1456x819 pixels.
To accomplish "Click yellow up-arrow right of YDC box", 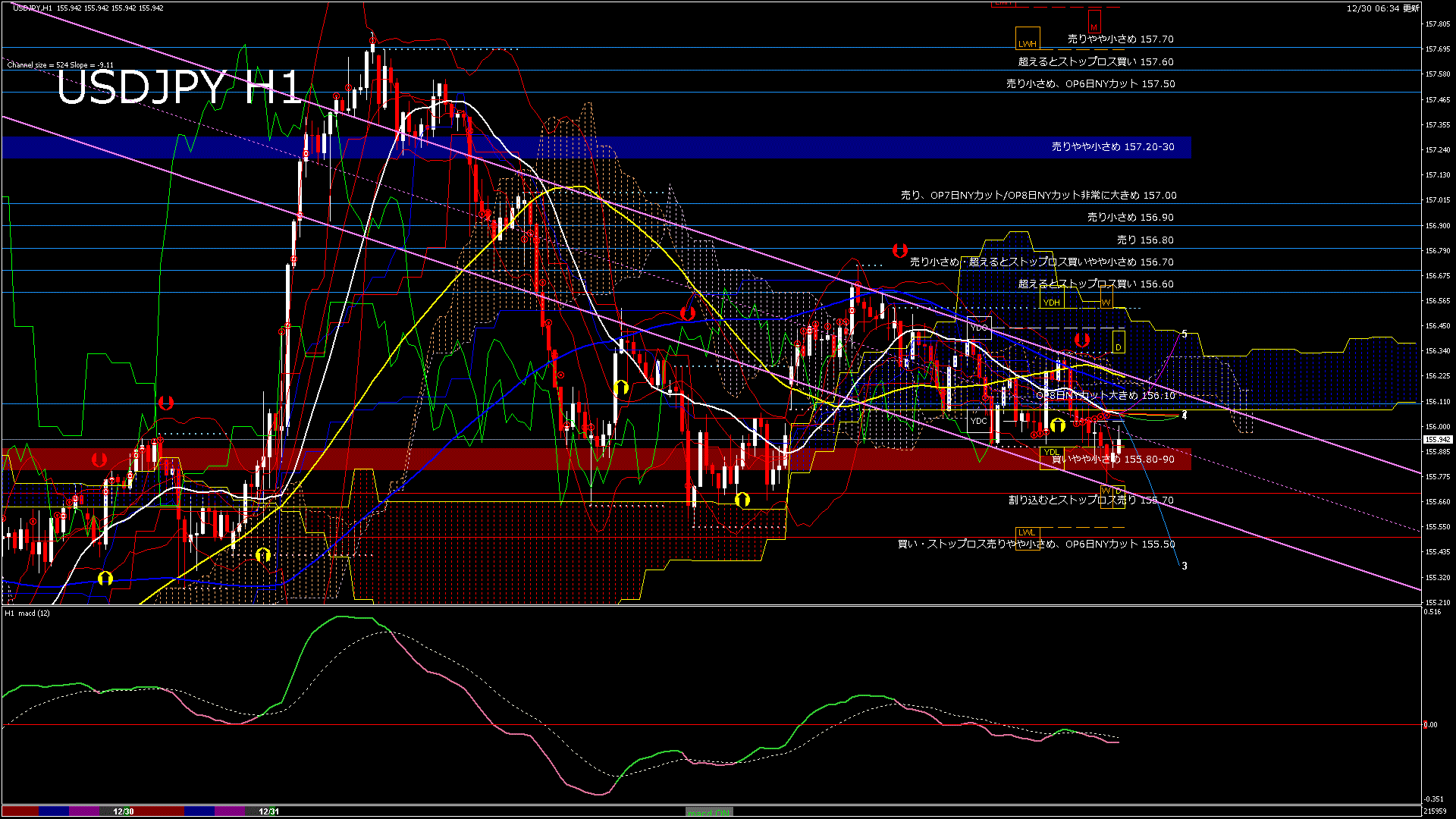I will click(1057, 425).
